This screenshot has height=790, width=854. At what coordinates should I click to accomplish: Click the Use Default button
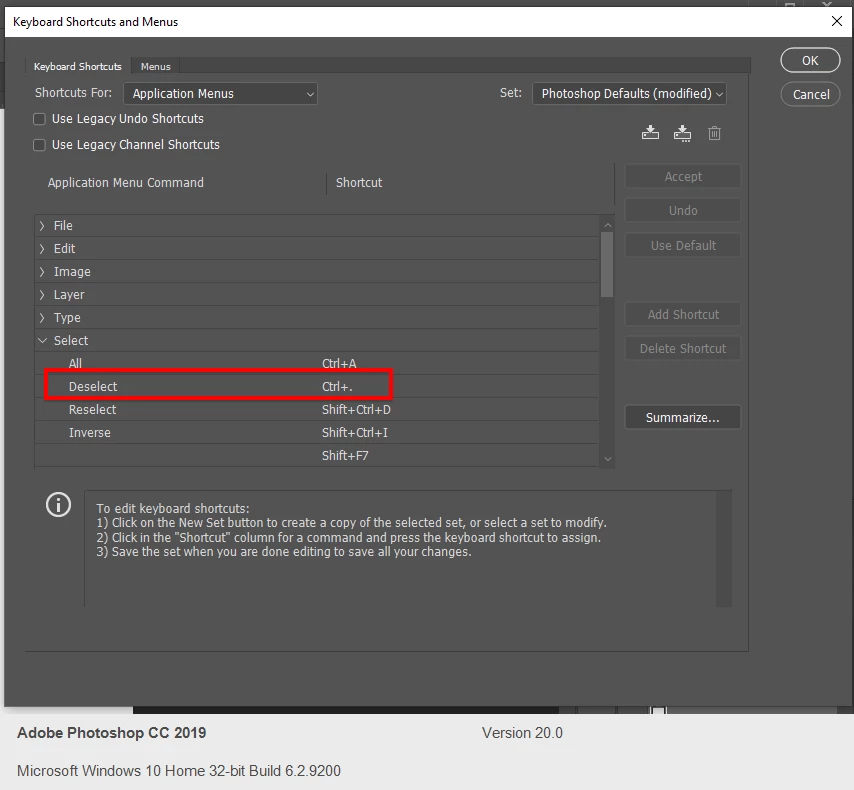click(682, 245)
